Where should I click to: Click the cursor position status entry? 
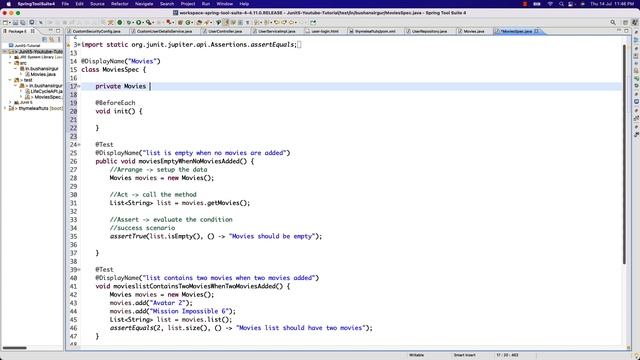coord(507,355)
